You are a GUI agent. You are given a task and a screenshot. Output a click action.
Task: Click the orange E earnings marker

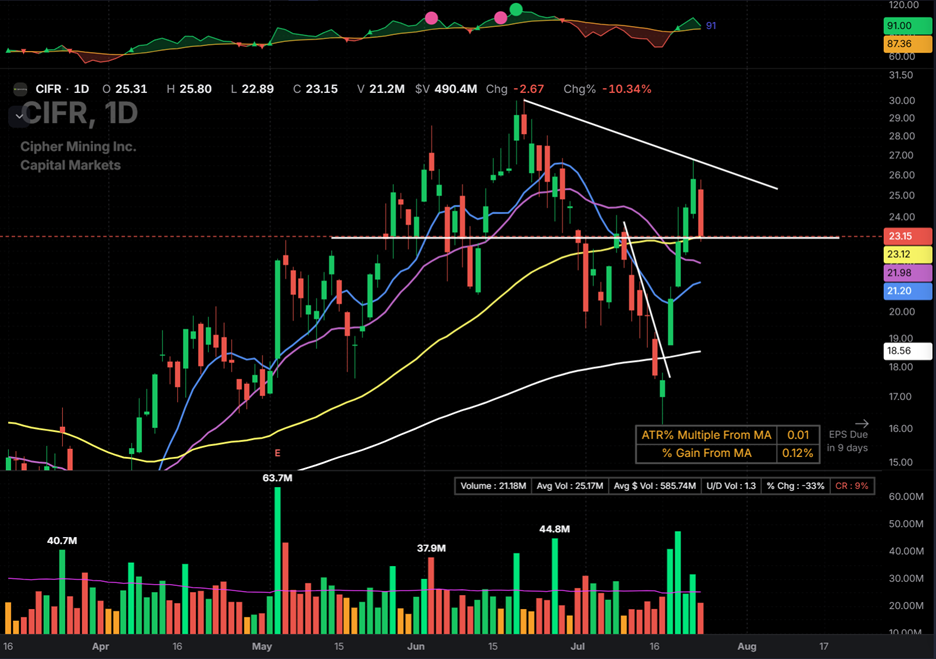pos(277,453)
